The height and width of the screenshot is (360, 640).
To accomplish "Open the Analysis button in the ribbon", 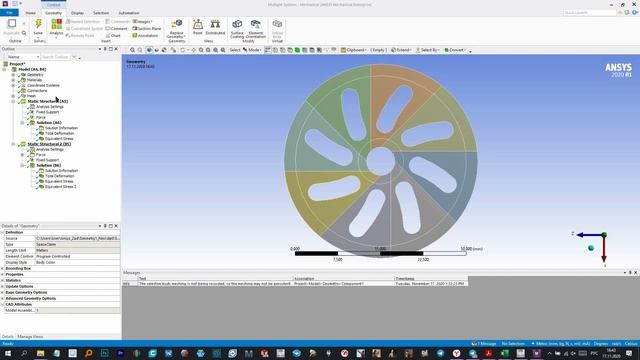I will 56,27.
